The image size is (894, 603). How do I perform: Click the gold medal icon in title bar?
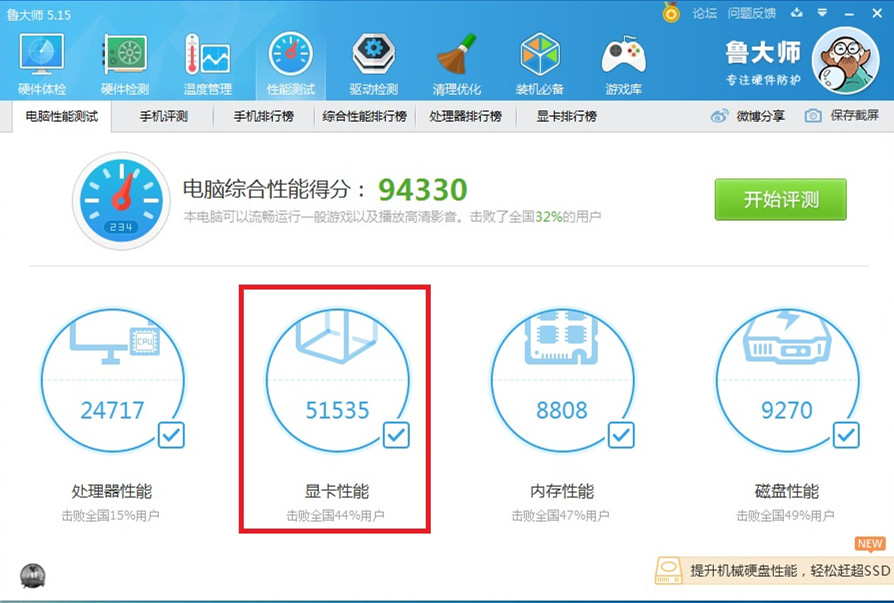click(671, 12)
